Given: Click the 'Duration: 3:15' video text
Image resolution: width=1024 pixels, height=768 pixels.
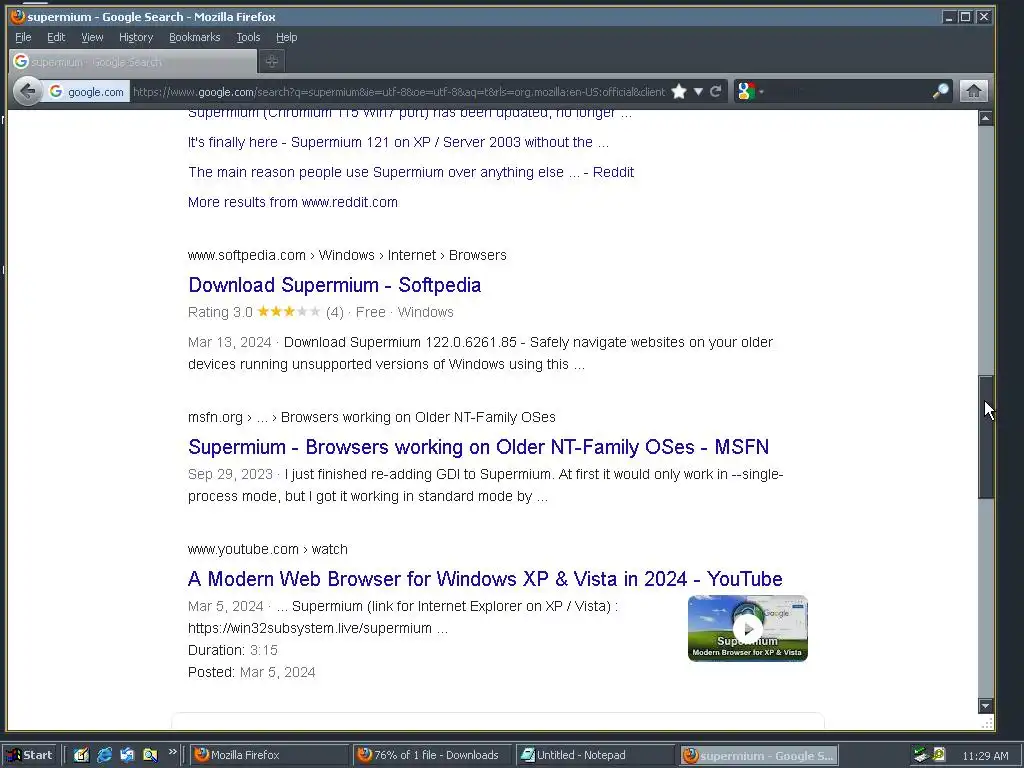Looking at the screenshot, I should coord(232,650).
